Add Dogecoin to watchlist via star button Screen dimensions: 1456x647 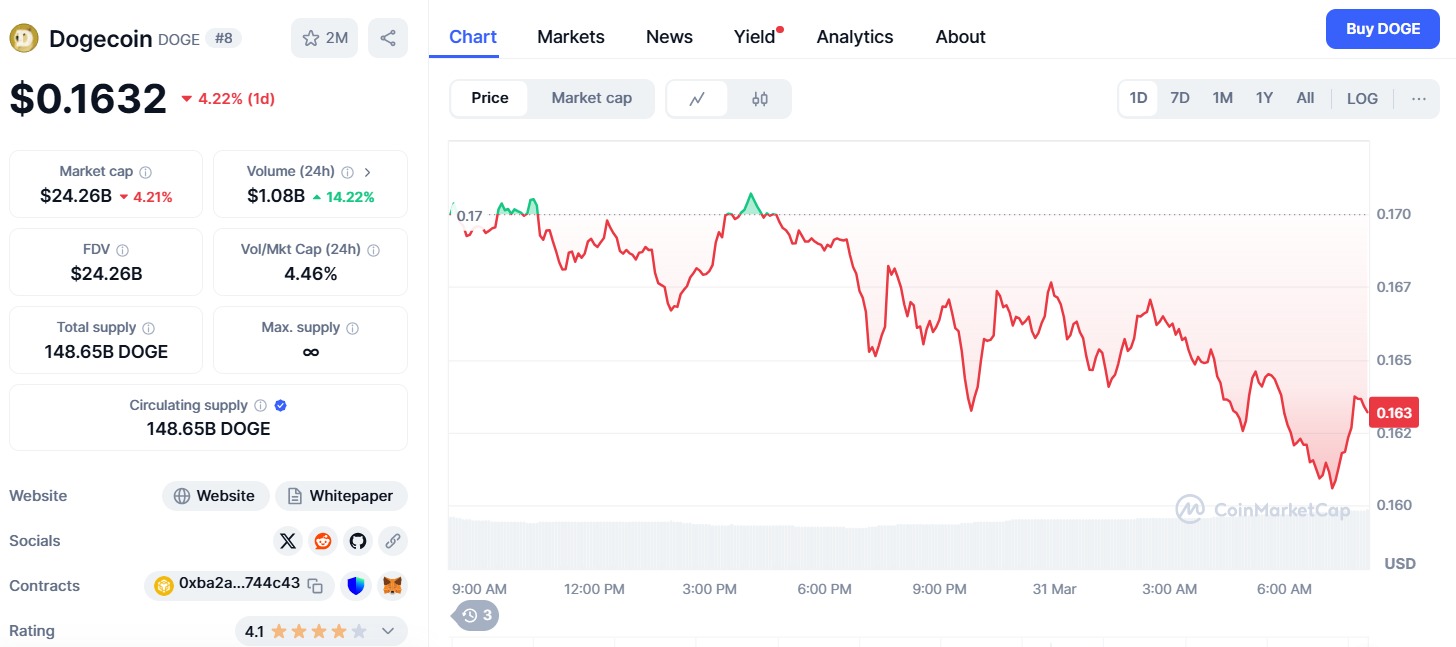324,38
